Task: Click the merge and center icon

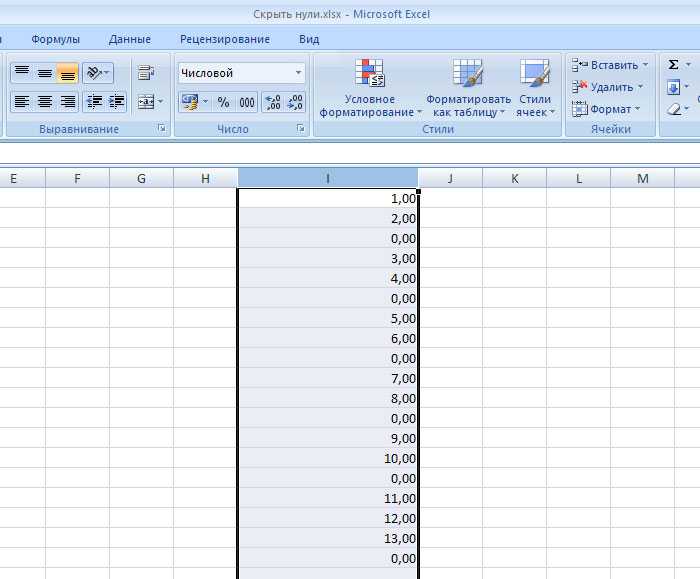Action: [146, 102]
